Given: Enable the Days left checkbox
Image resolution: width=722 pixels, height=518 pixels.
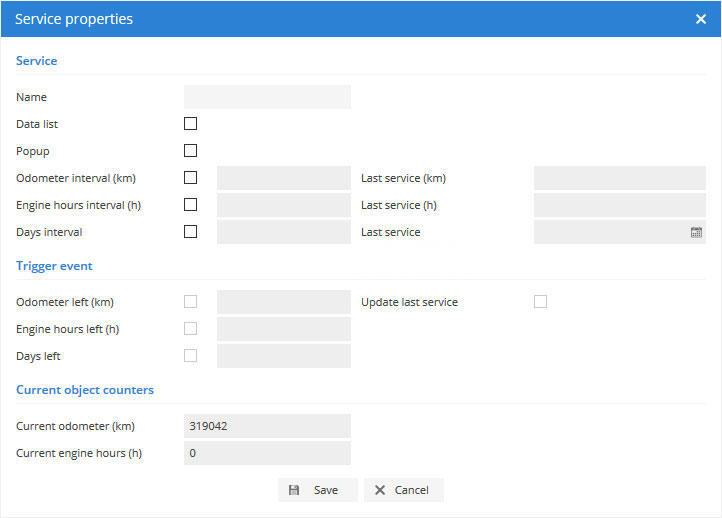Looking at the screenshot, I should [191, 356].
